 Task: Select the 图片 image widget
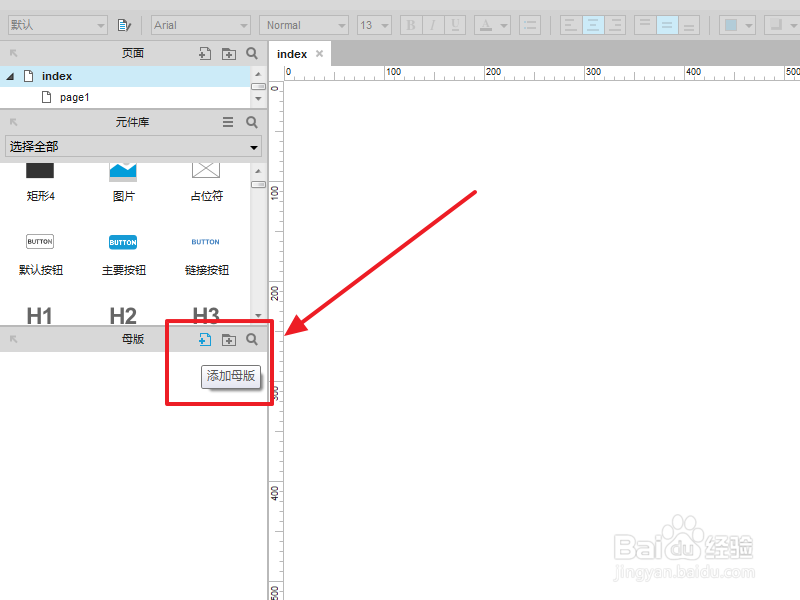[x=123, y=183]
